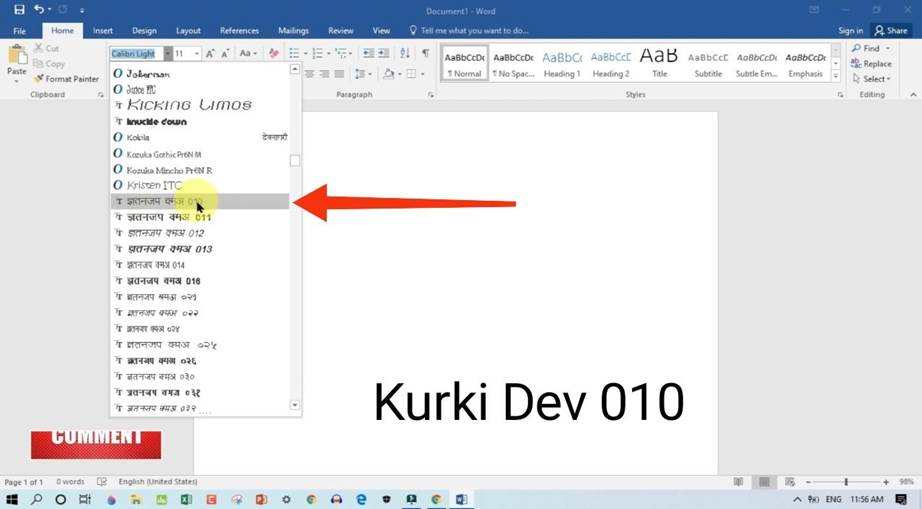Switch to Print Layout view in status bar
This screenshot has height=509, width=922.
click(764, 482)
